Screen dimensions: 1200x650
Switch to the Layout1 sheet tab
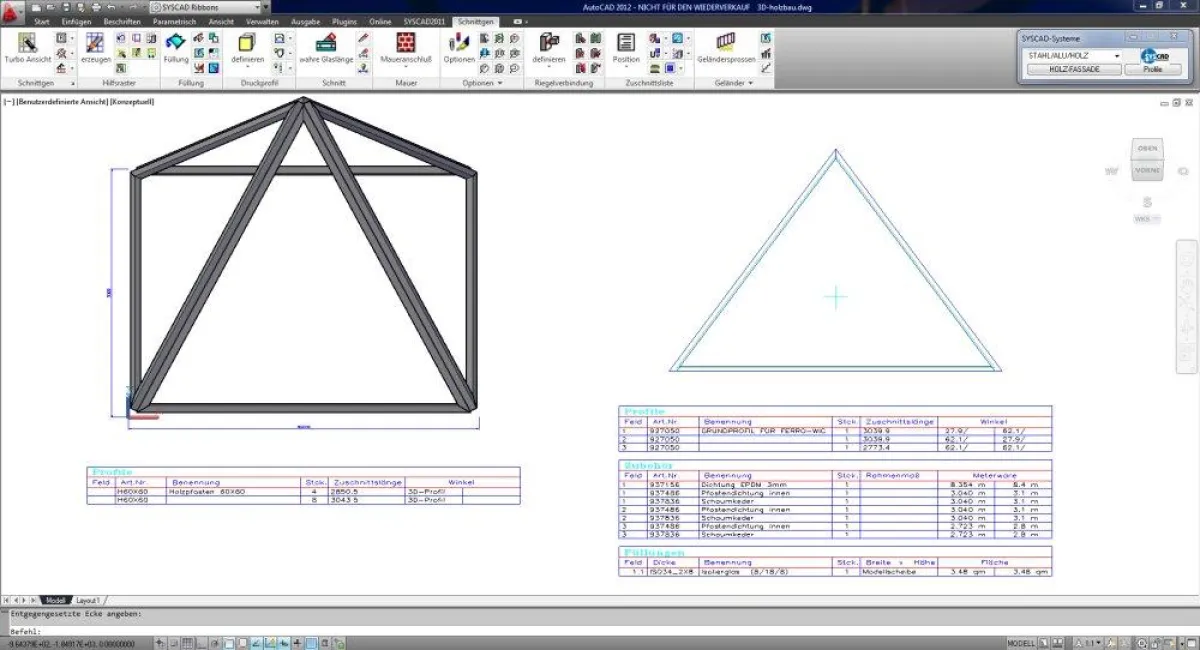coord(88,600)
